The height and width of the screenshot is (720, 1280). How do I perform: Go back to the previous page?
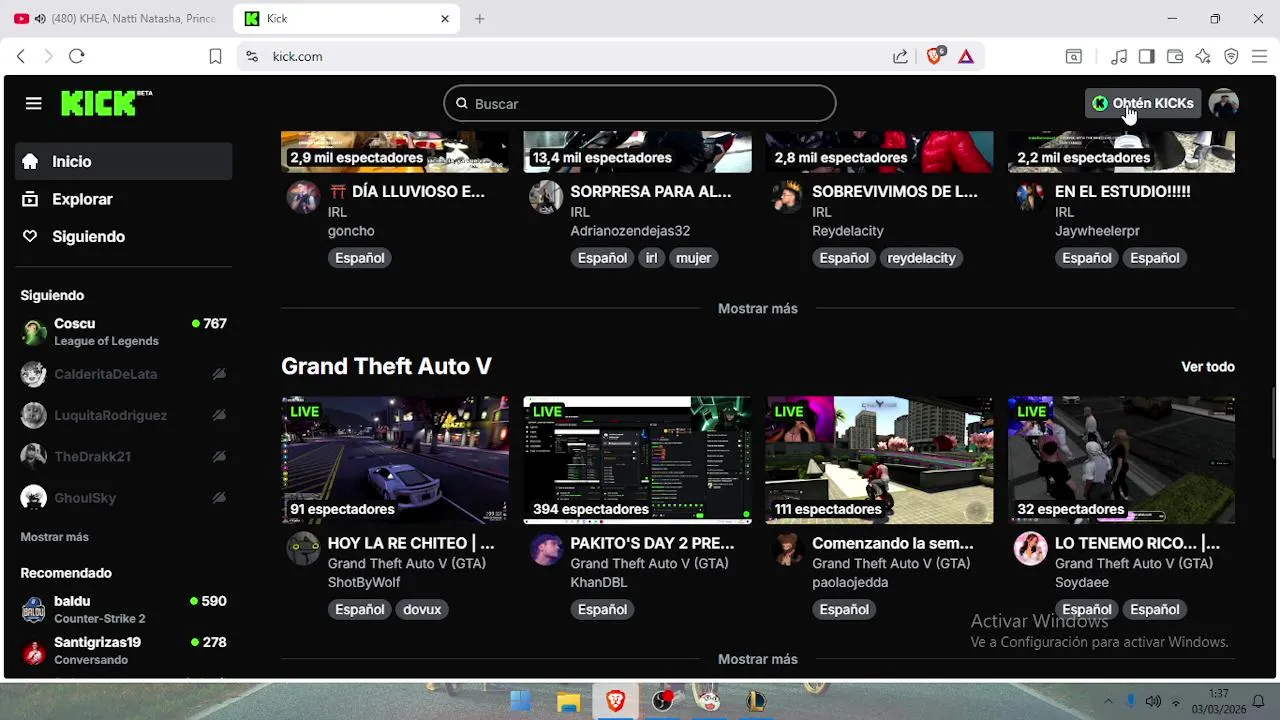coord(20,57)
